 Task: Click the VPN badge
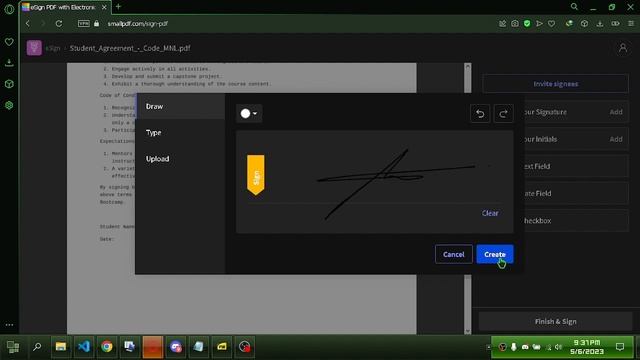pyautogui.click(x=84, y=24)
